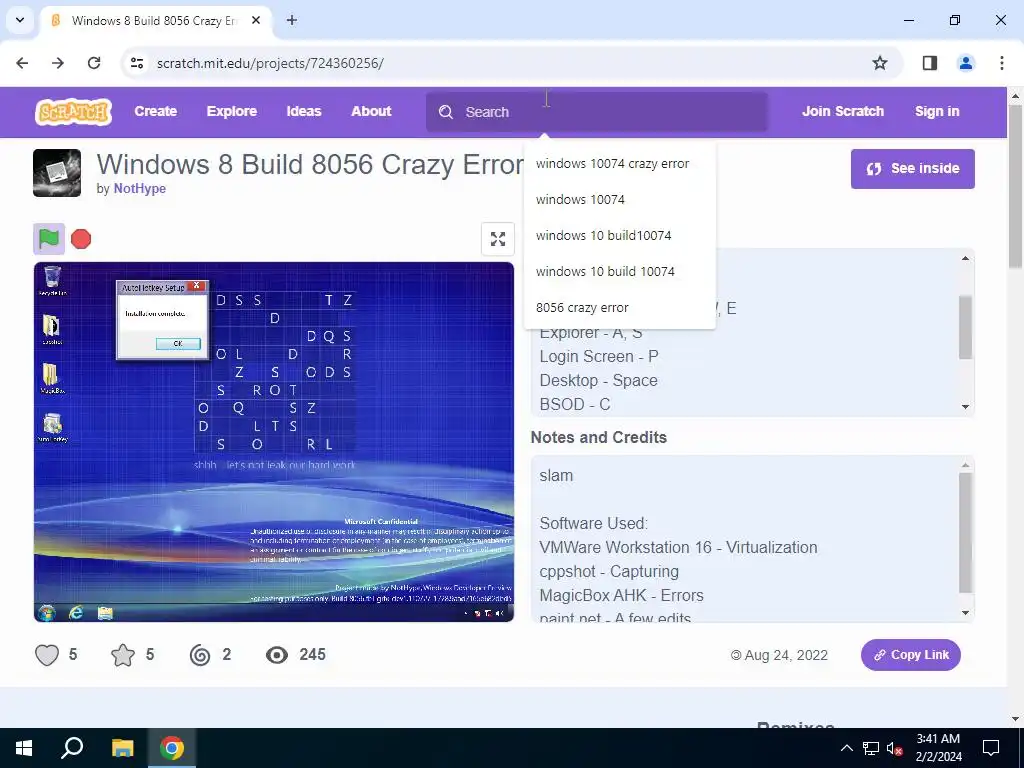Click Sign in
The image size is (1024, 768).
coord(937,112)
